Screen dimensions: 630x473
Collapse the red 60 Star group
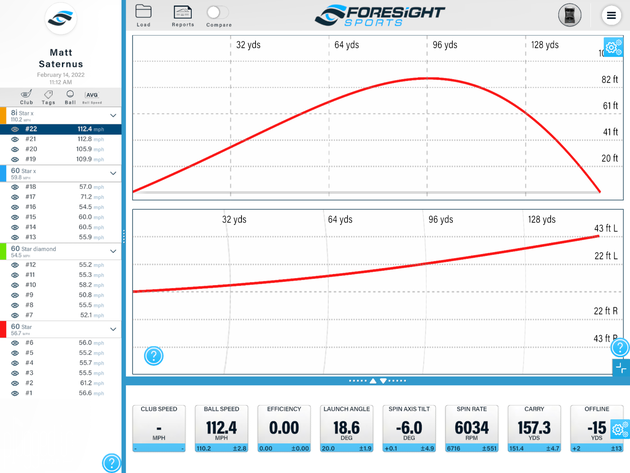tap(114, 329)
